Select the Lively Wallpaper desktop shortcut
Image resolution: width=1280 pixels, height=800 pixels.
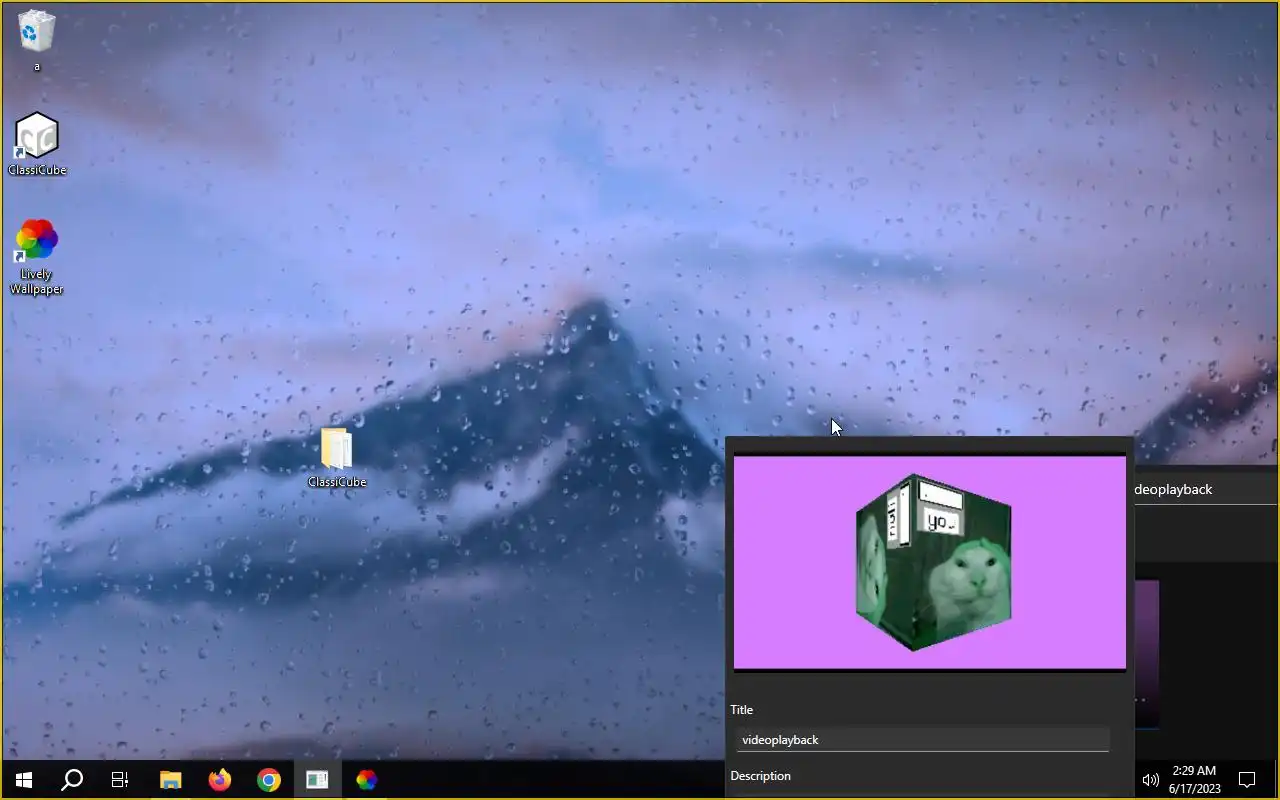click(37, 257)
